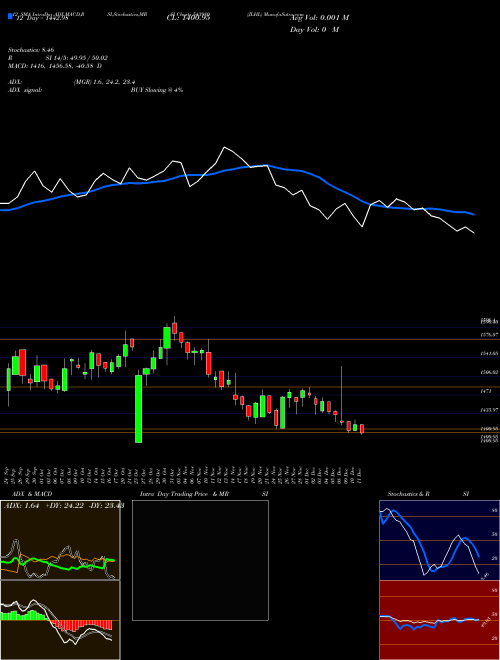Image resolution: width=500 pixels, height=660 pixels.
Task: Click the large green candle in late October
Action: coord(138,409)
